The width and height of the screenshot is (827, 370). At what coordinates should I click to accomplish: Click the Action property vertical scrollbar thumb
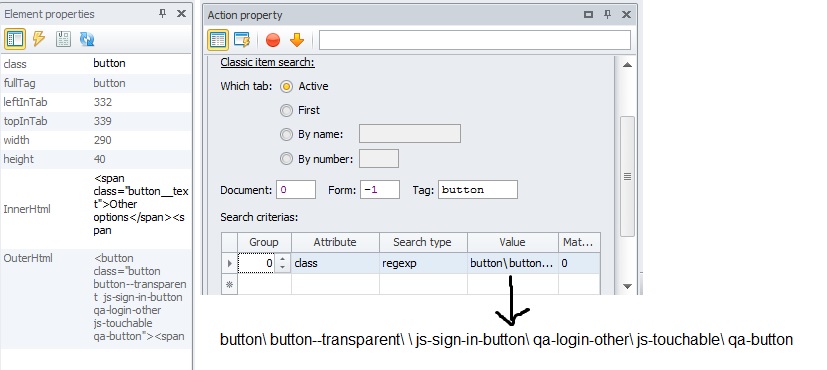click(627, 176)
